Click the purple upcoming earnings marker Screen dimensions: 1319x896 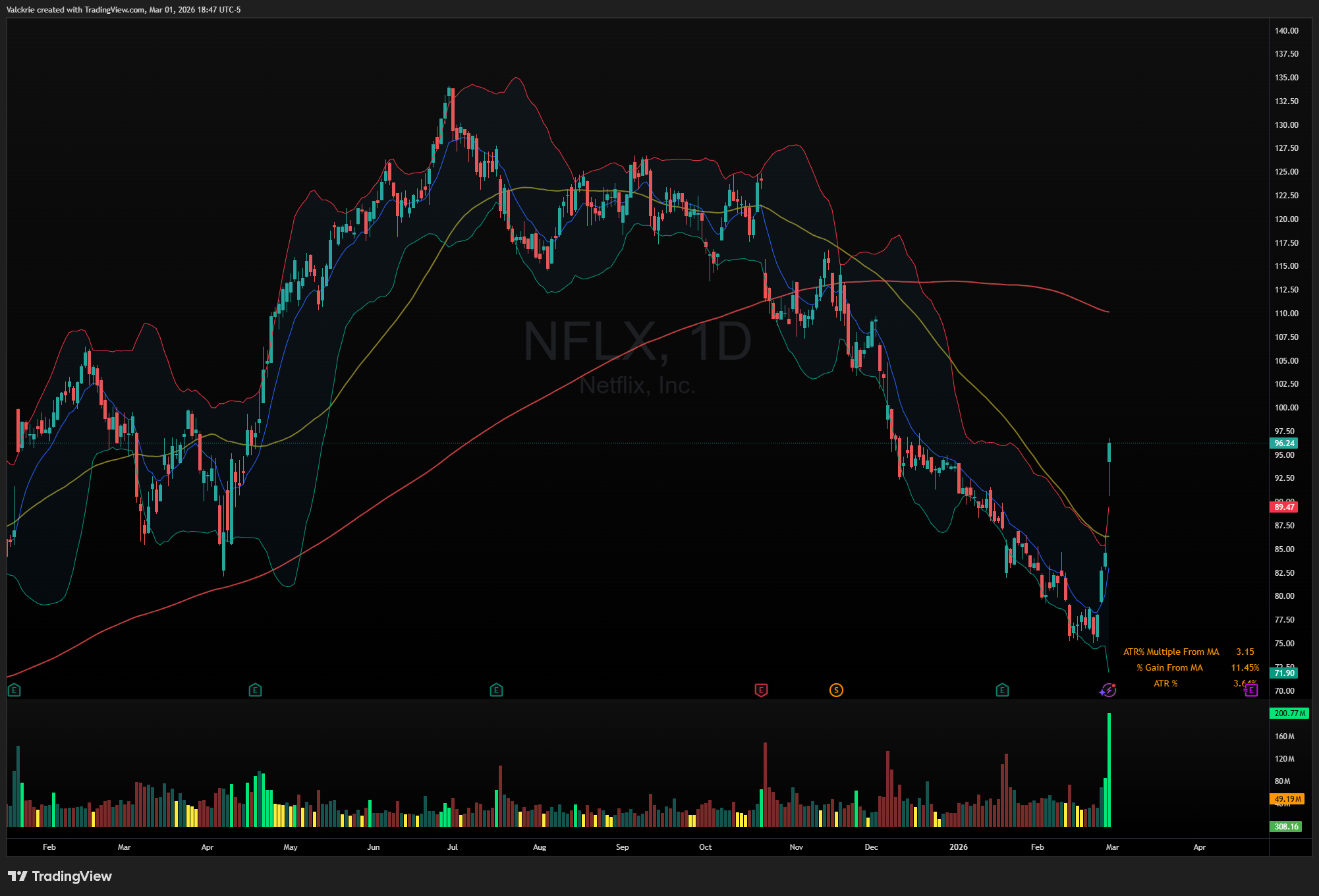(x=1251, y=690)
